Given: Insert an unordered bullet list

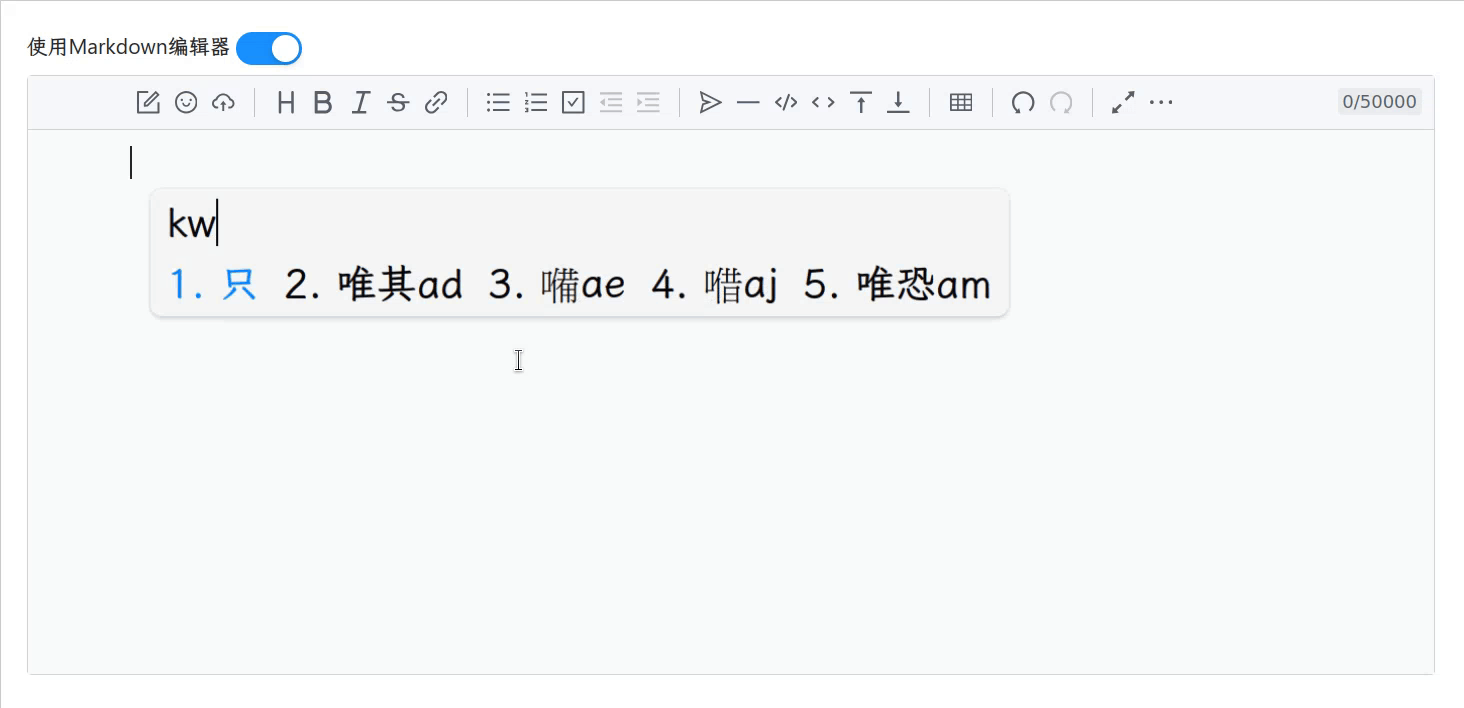Looking at the screenshot, I should (498, 102).
